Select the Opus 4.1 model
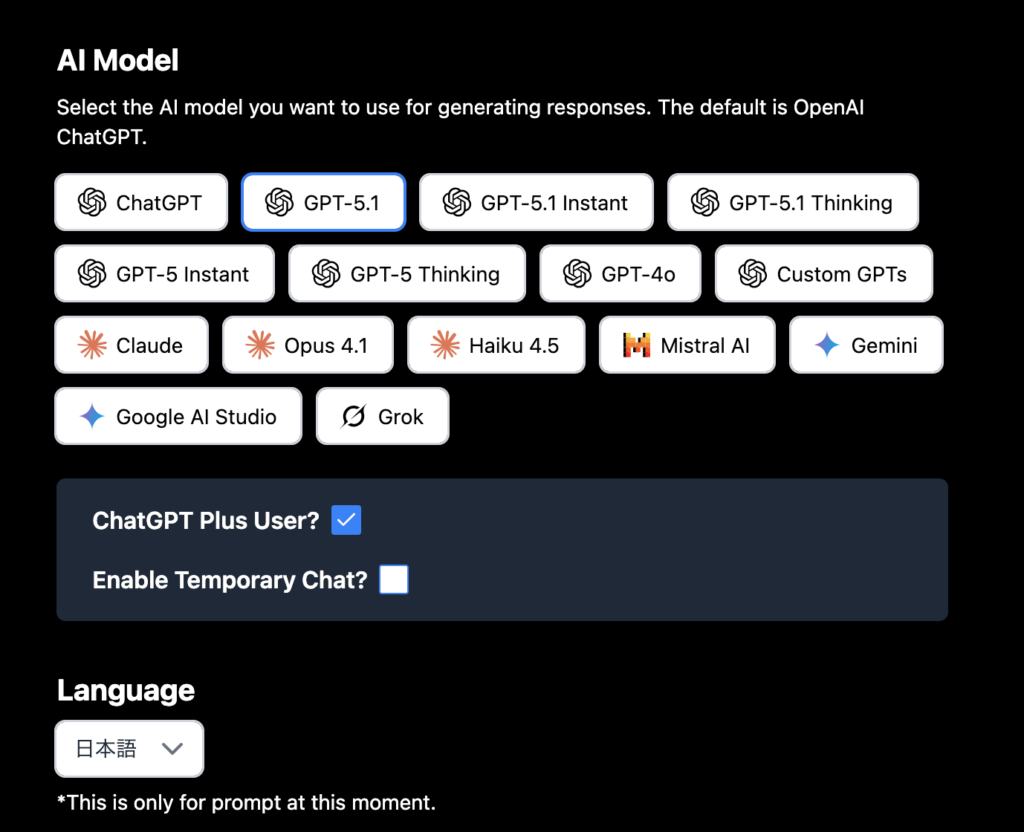This screenshot has height=832, width=1024. point(307,346)
